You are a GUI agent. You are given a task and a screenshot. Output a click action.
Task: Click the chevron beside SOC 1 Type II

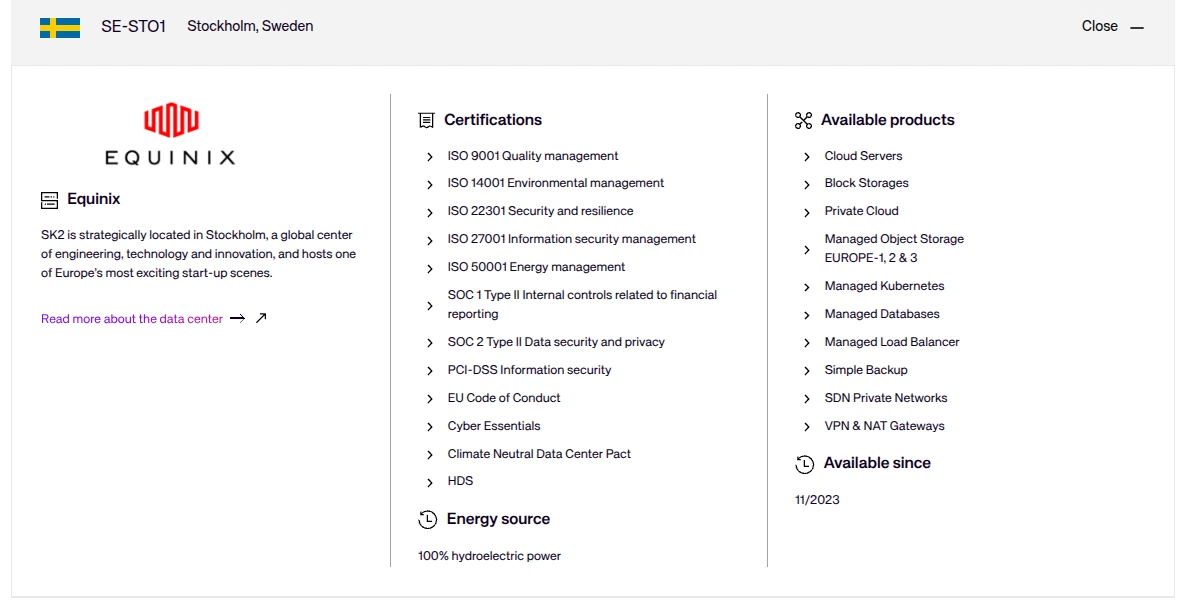[430, 306]
